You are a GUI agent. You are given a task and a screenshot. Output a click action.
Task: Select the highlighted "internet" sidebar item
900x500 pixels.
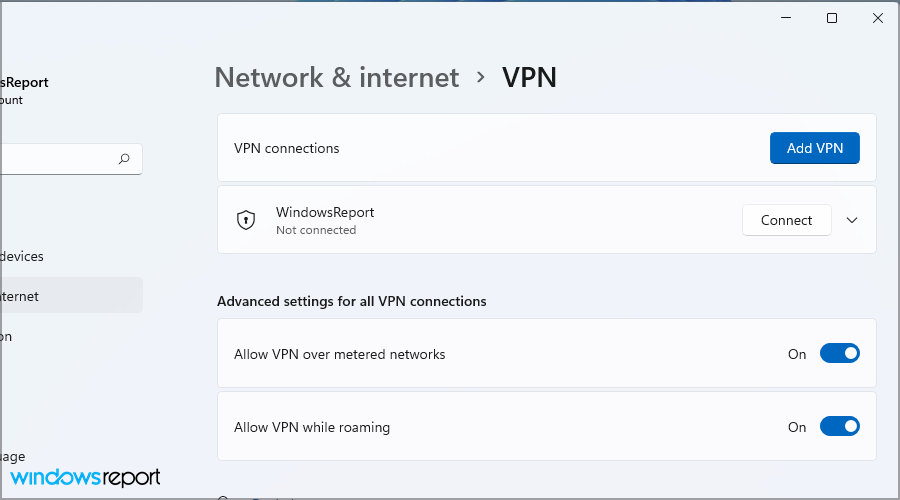(x=22, y=296)
